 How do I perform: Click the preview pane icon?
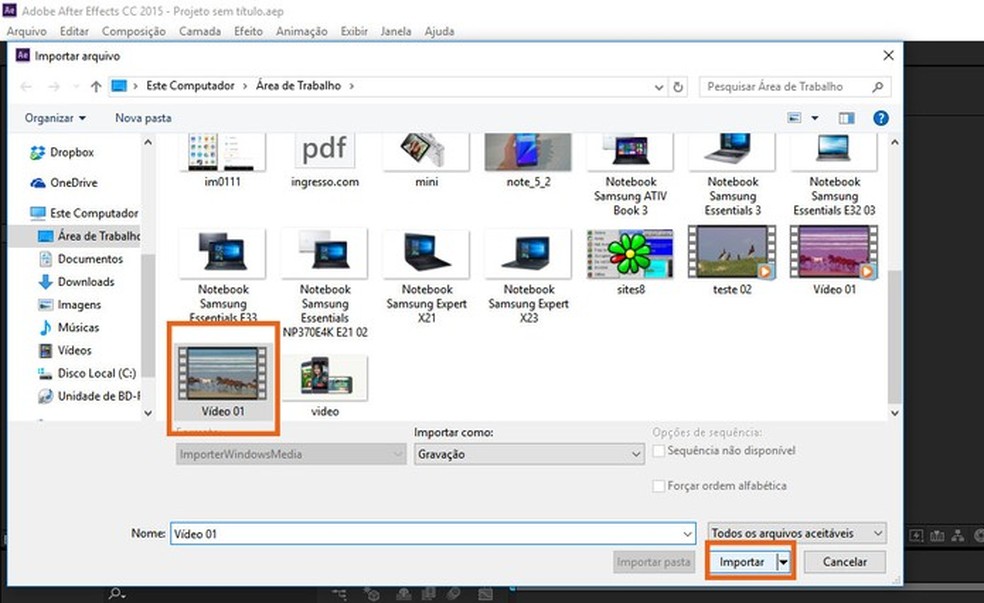pos(846,118)
